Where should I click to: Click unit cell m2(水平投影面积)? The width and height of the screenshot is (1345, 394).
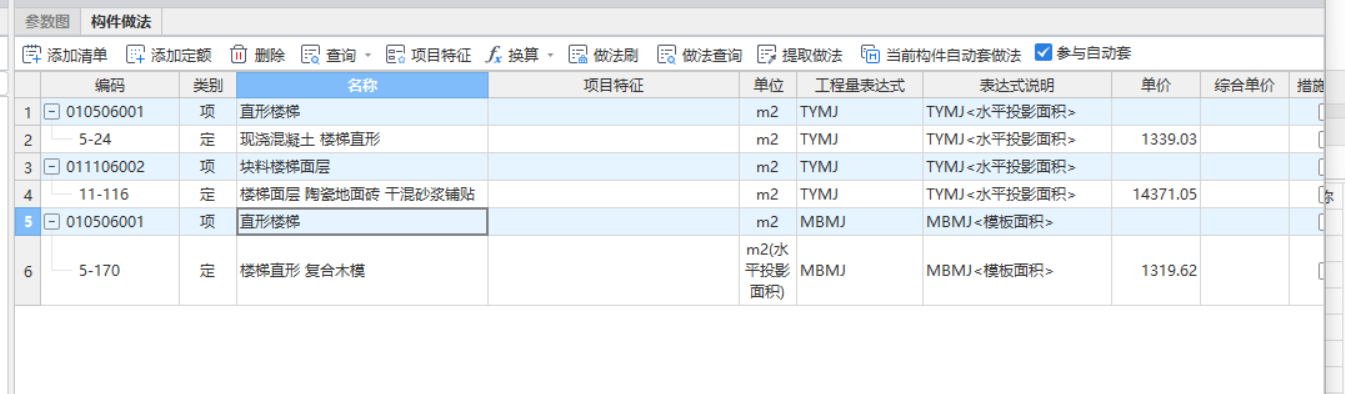768,270
